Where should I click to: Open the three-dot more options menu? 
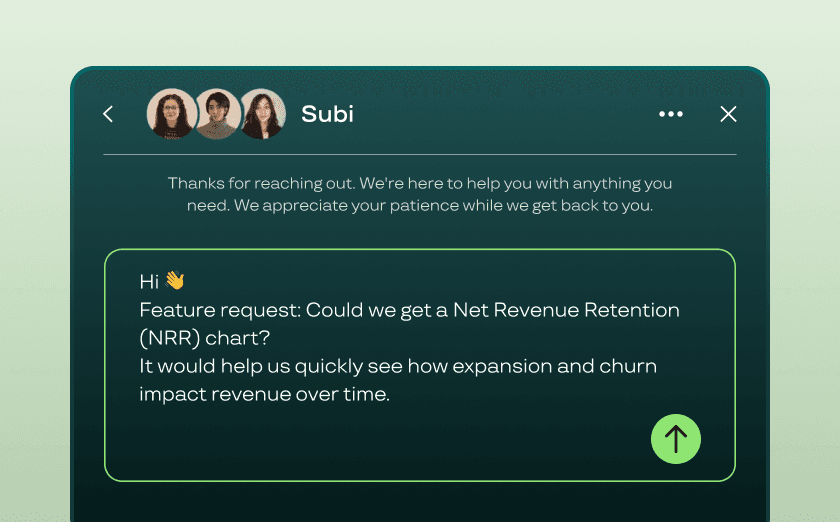point(671,114)
